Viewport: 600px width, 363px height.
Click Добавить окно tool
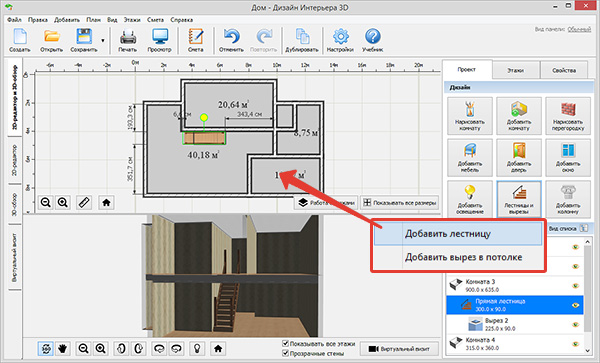[x=568, y=158]
